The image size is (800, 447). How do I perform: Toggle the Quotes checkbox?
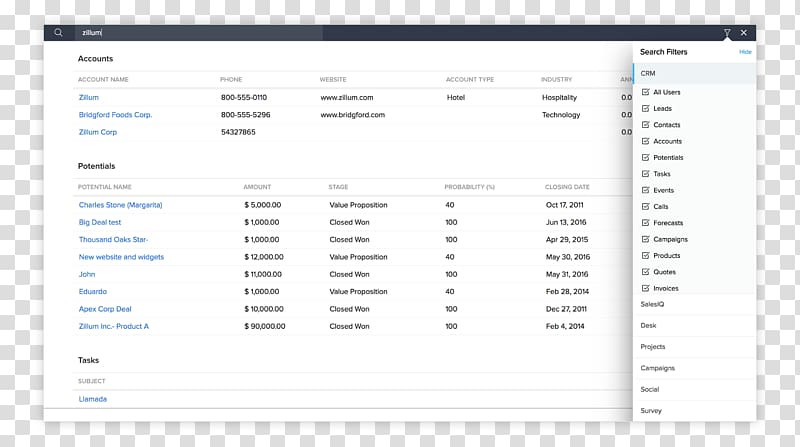click(645, 271)
